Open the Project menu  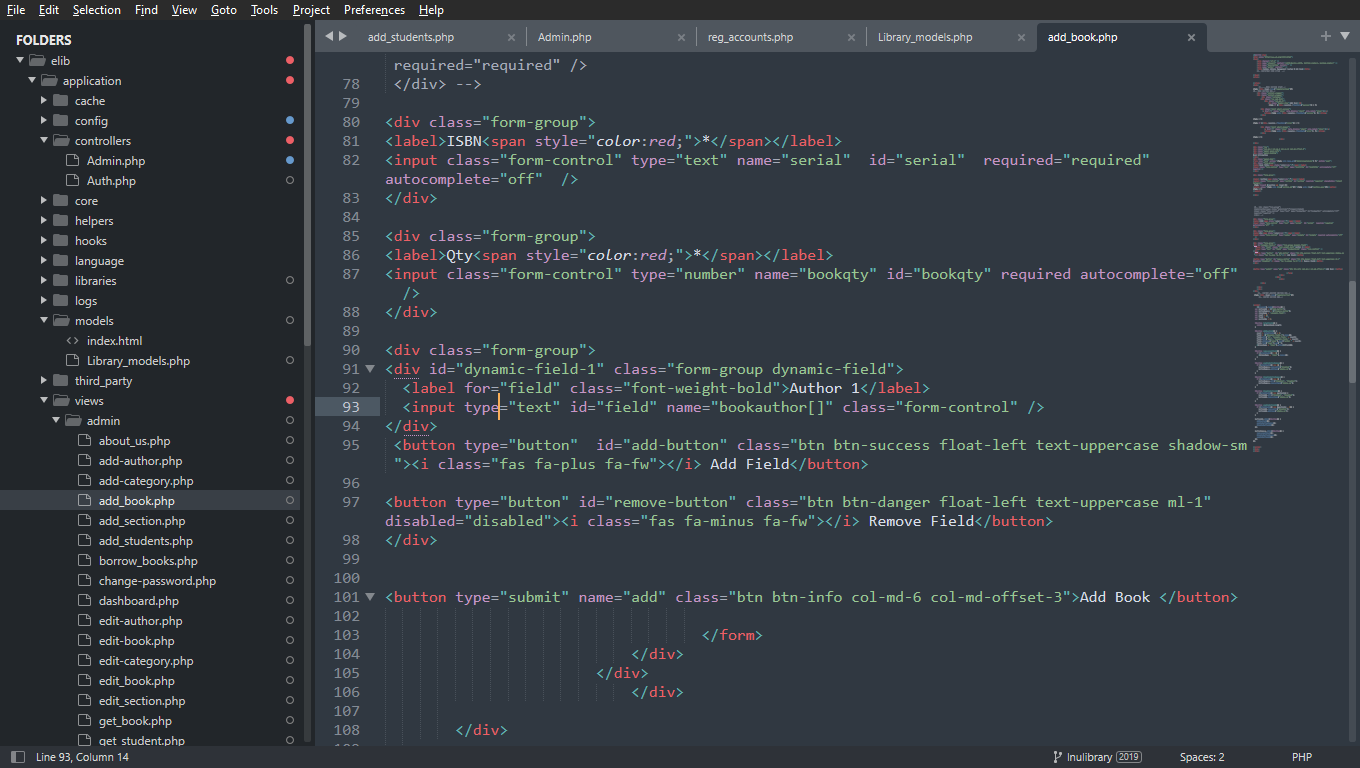311,10
